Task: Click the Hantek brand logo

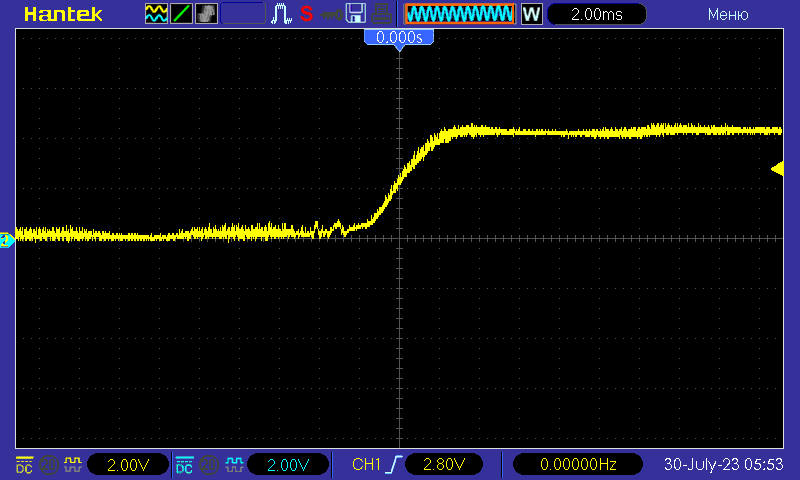Action: (x=63, y=14)
